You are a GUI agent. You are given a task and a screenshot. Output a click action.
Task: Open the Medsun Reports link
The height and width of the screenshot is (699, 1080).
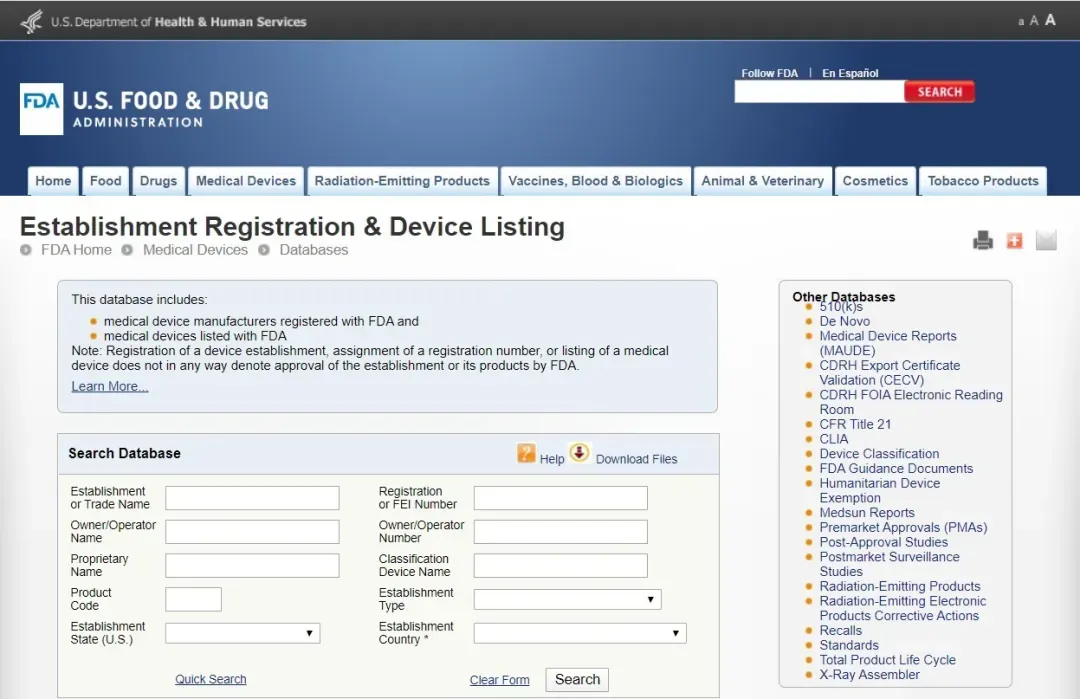click(x=867, y=513)
